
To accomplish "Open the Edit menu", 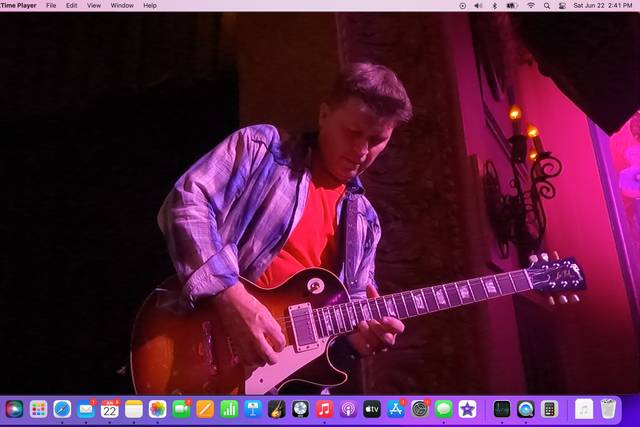I will [72, 5].
